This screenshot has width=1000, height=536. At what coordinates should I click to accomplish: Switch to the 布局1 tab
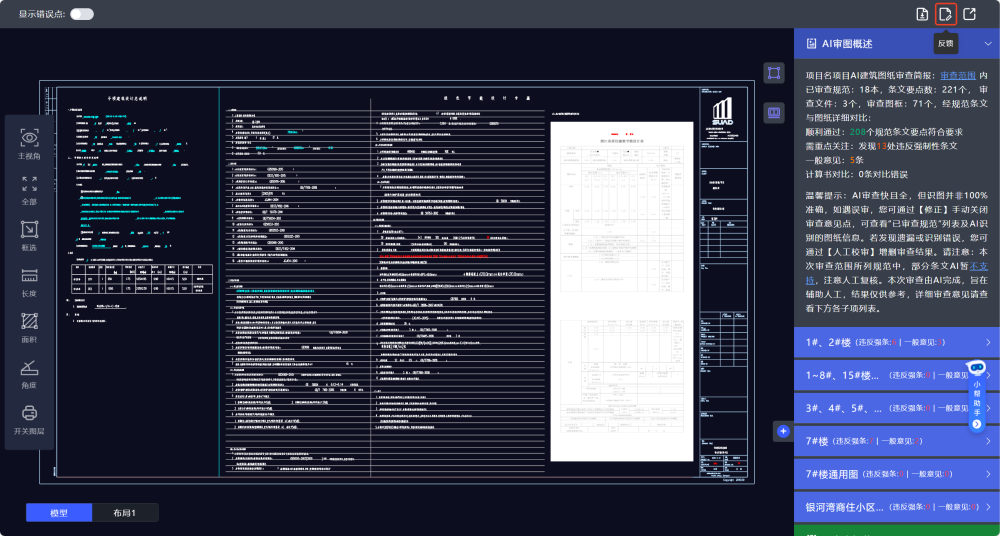pos(125,513)
